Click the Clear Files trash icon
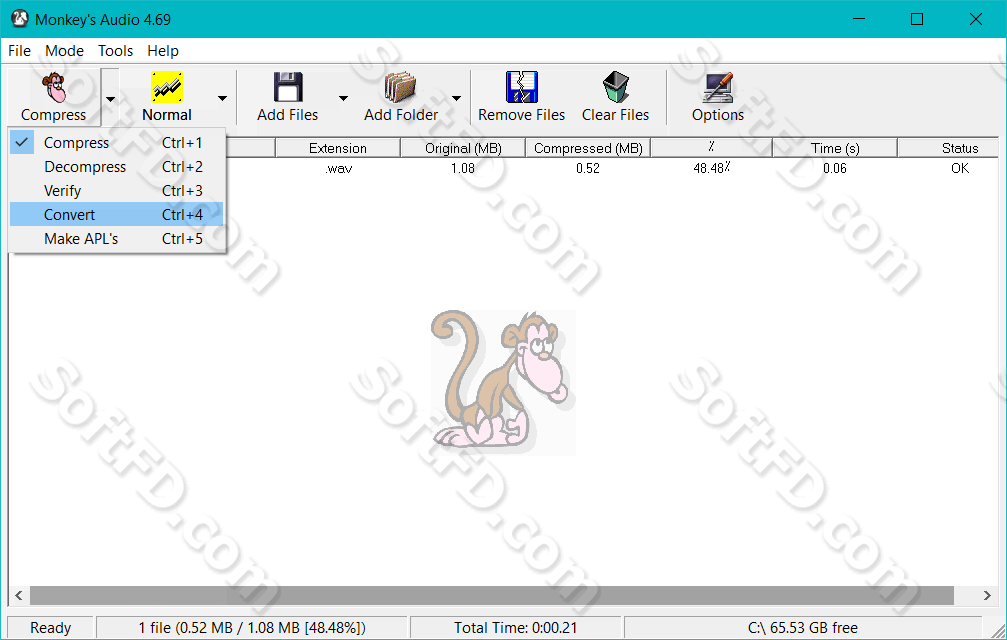 (615, 87)
